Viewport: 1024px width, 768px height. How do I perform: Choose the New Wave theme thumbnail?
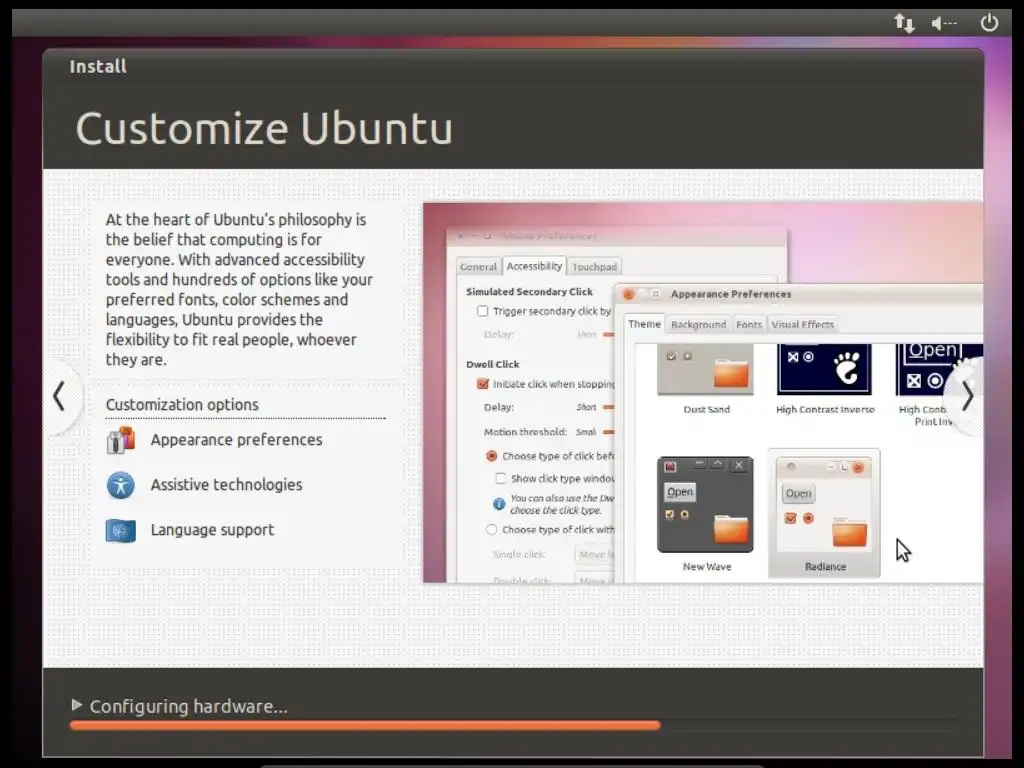[x=705, y=505]
